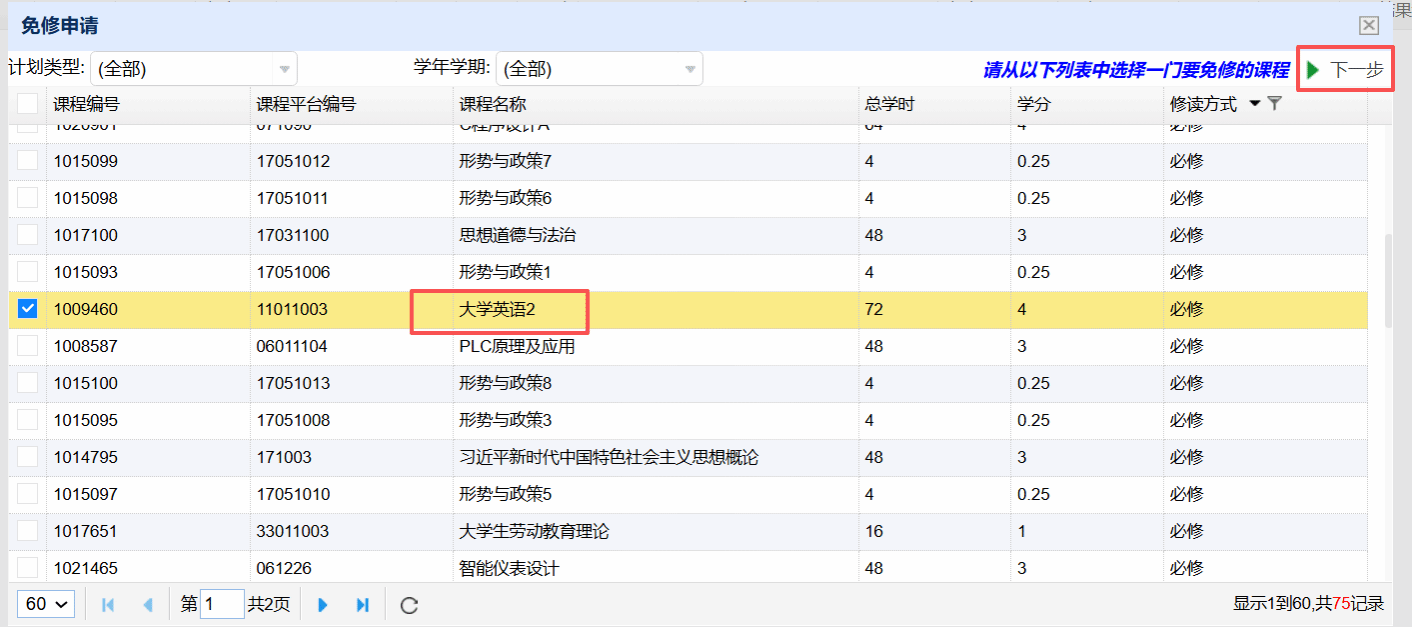Open the 计划类型 dropdown
The height and width of the screenshot is (627, 1412).
(x=194, y=69)
